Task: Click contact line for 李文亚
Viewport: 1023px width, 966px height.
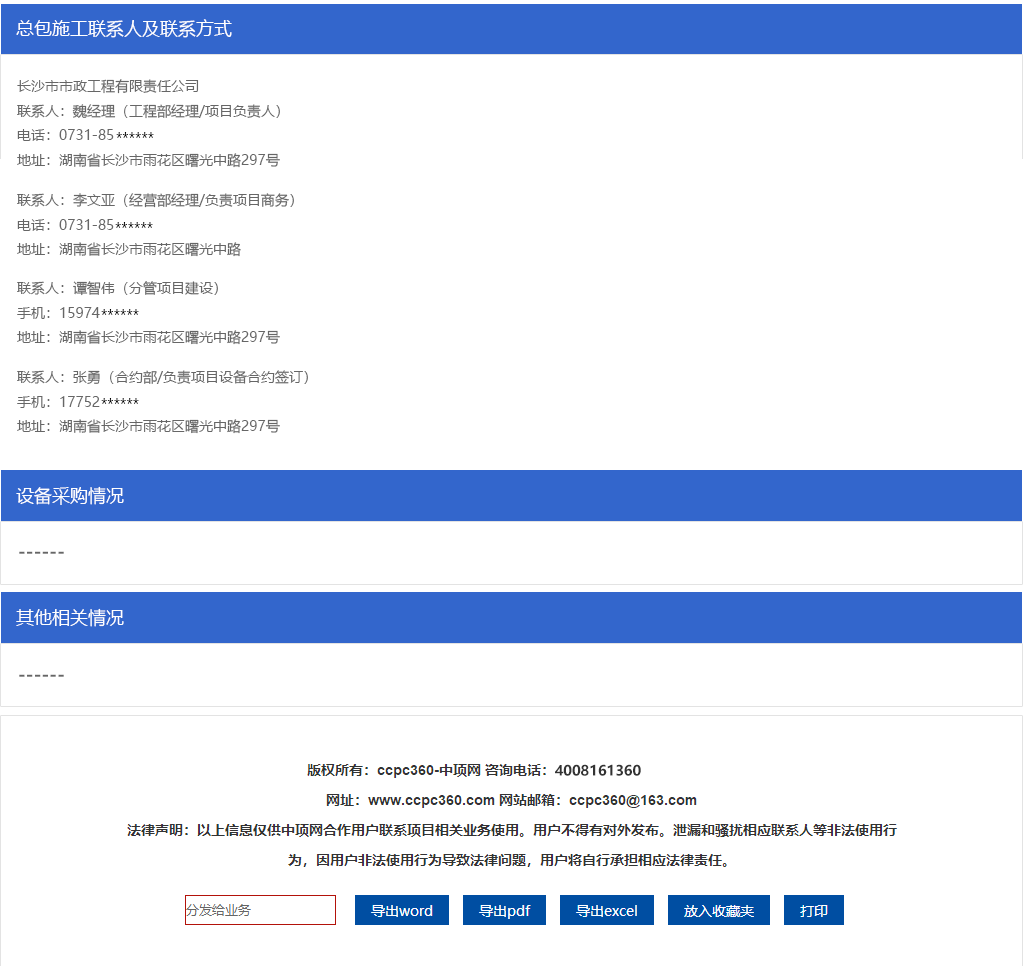Action: 158,200
